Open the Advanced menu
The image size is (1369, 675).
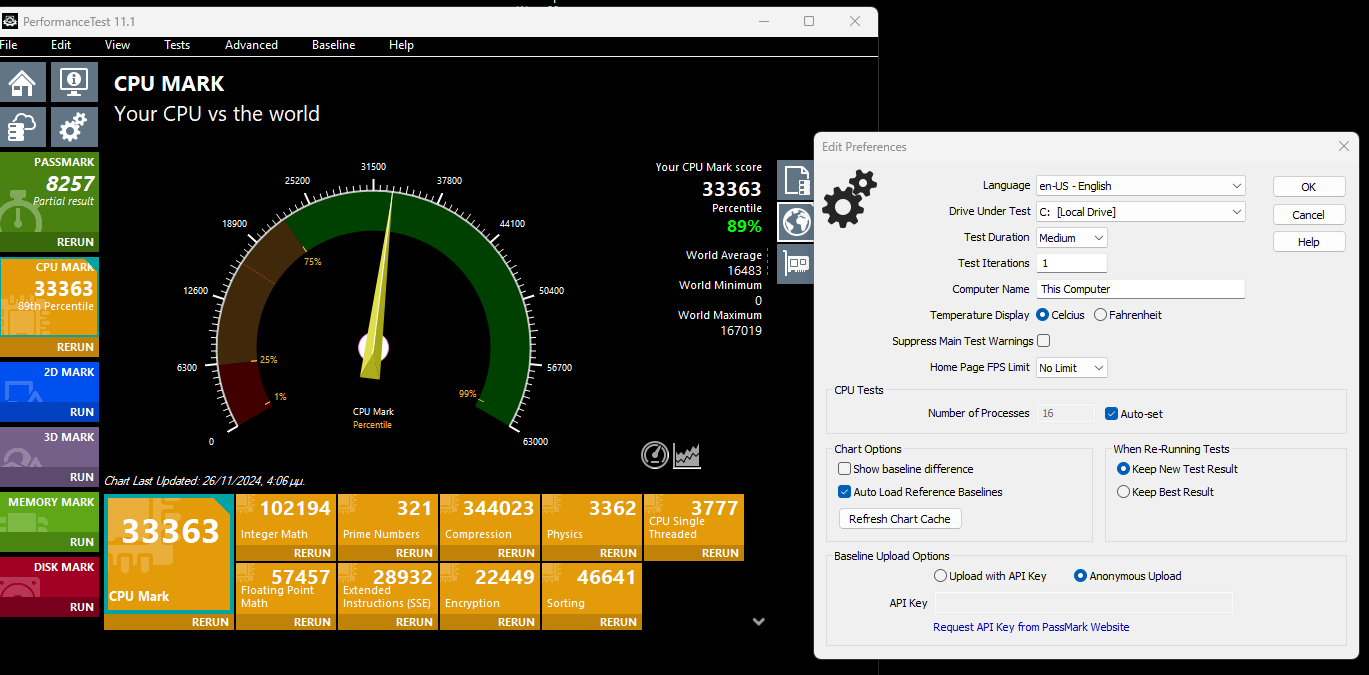[251, 45]
